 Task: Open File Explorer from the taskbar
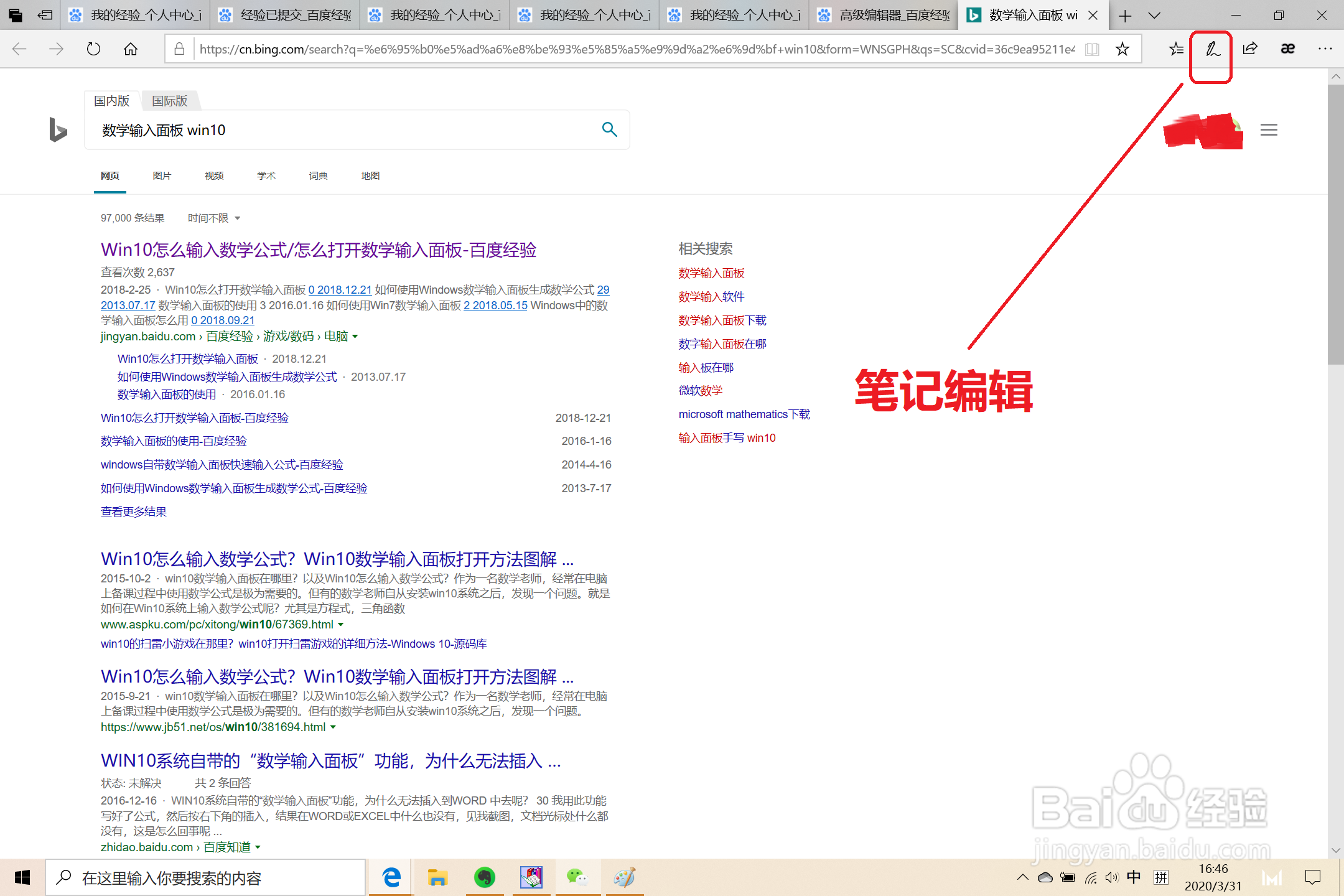437,878
